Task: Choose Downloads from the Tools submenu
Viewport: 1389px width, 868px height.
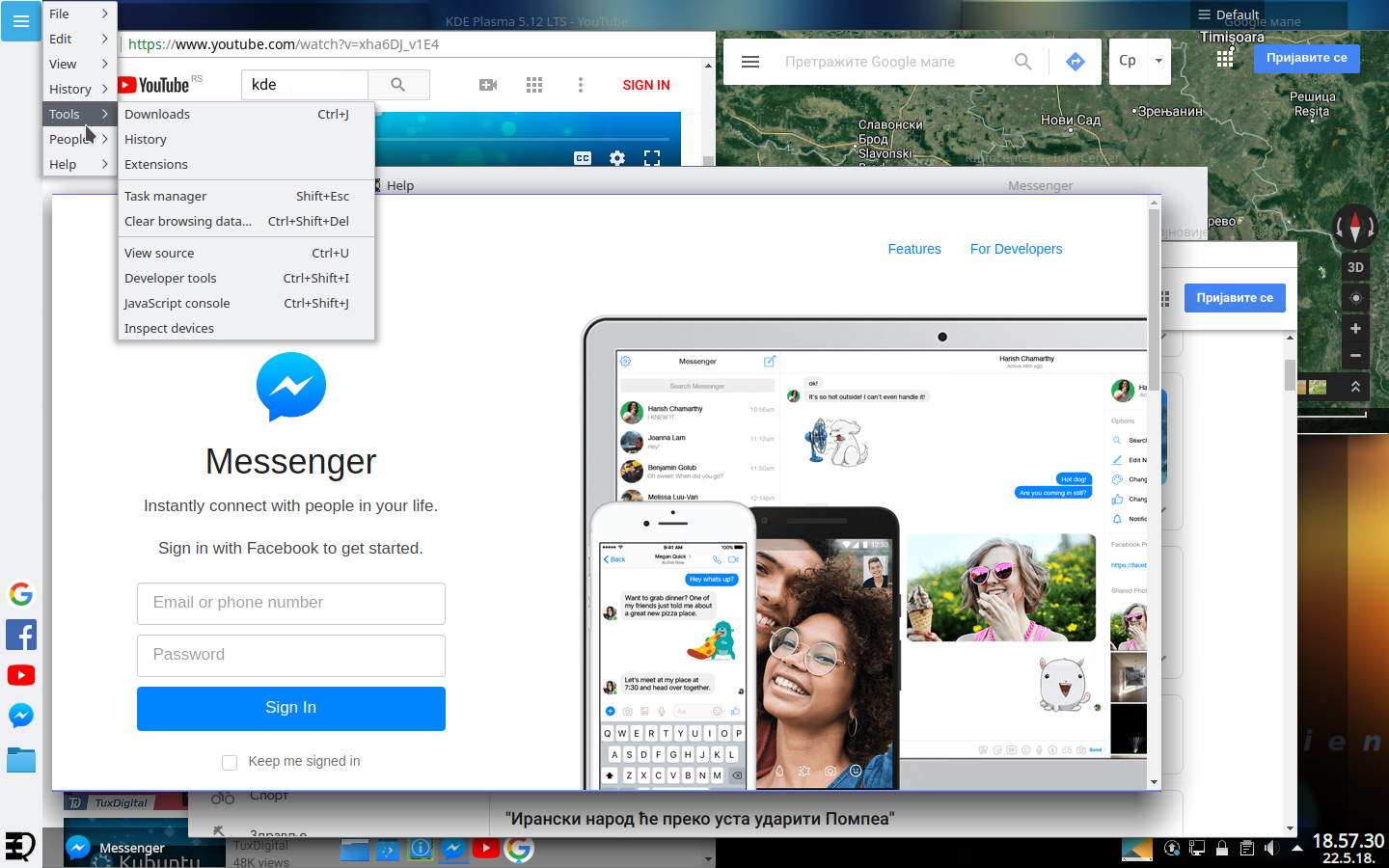Action: pos(246,114)
